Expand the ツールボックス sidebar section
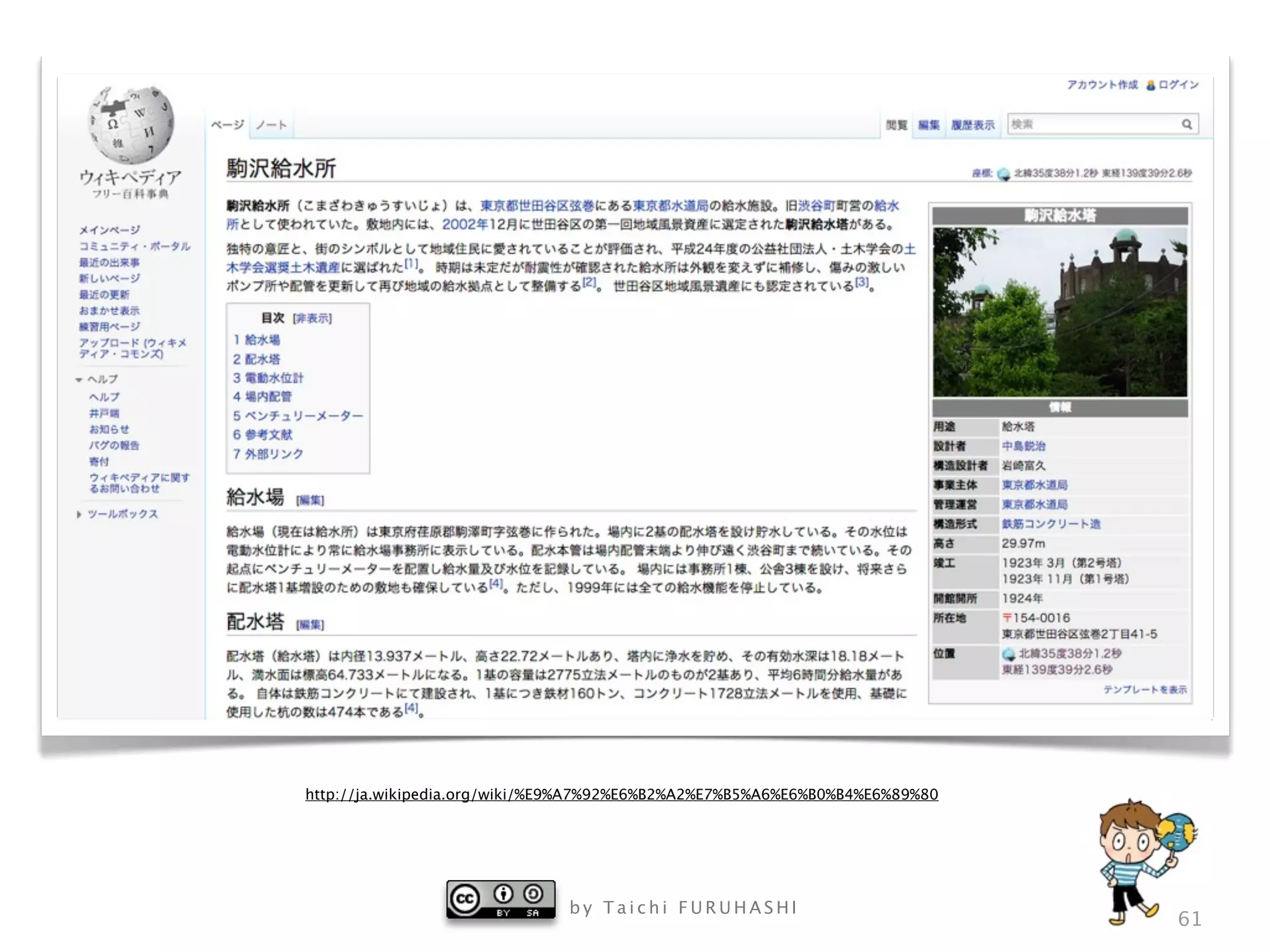The image size is (1270, 952). 79,514
